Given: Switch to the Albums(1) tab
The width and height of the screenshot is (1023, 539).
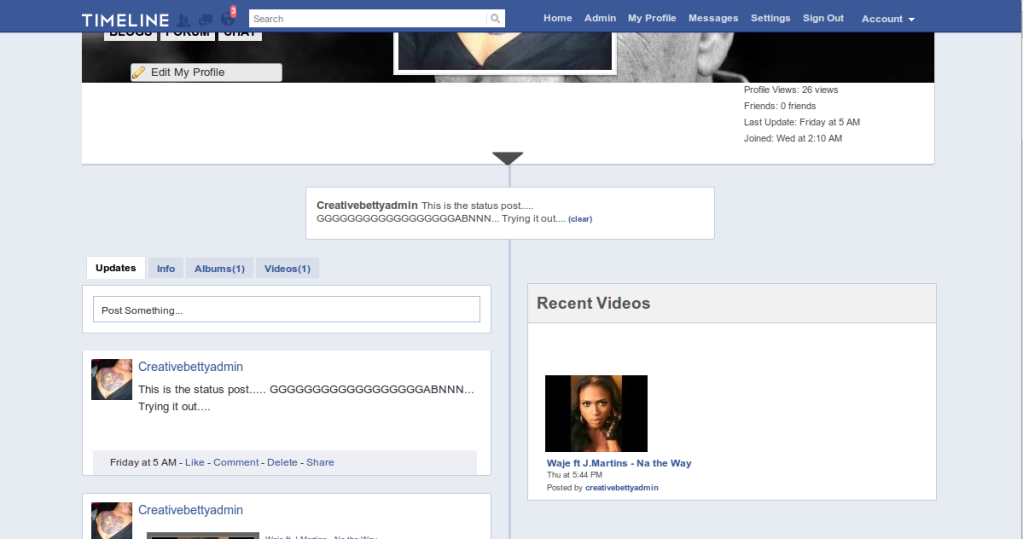Looking at the screenshot, I should pos(219,268).
